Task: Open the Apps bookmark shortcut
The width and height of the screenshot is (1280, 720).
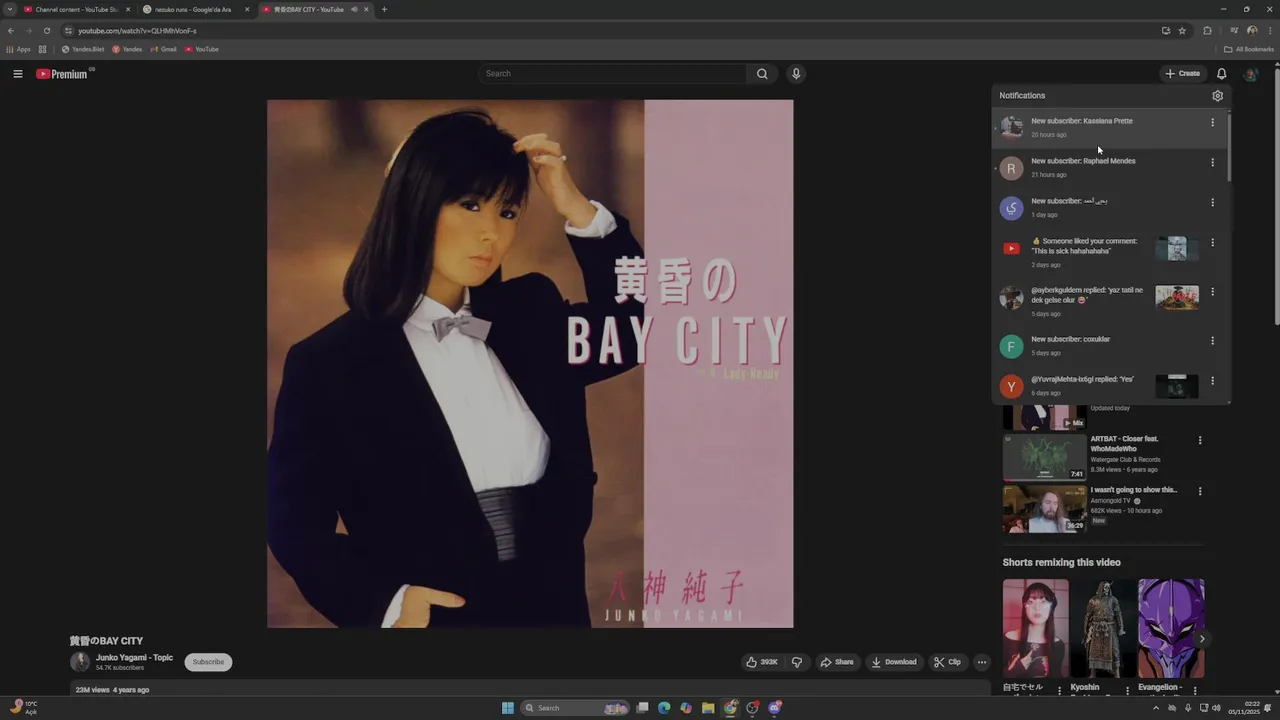Action: pyautogui.click(x=19, y=49)
